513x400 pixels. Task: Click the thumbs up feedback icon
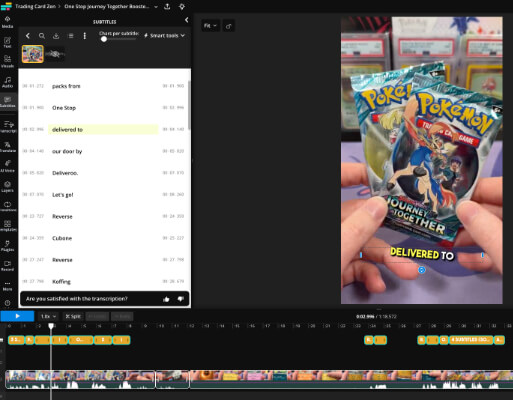[166, 299]
